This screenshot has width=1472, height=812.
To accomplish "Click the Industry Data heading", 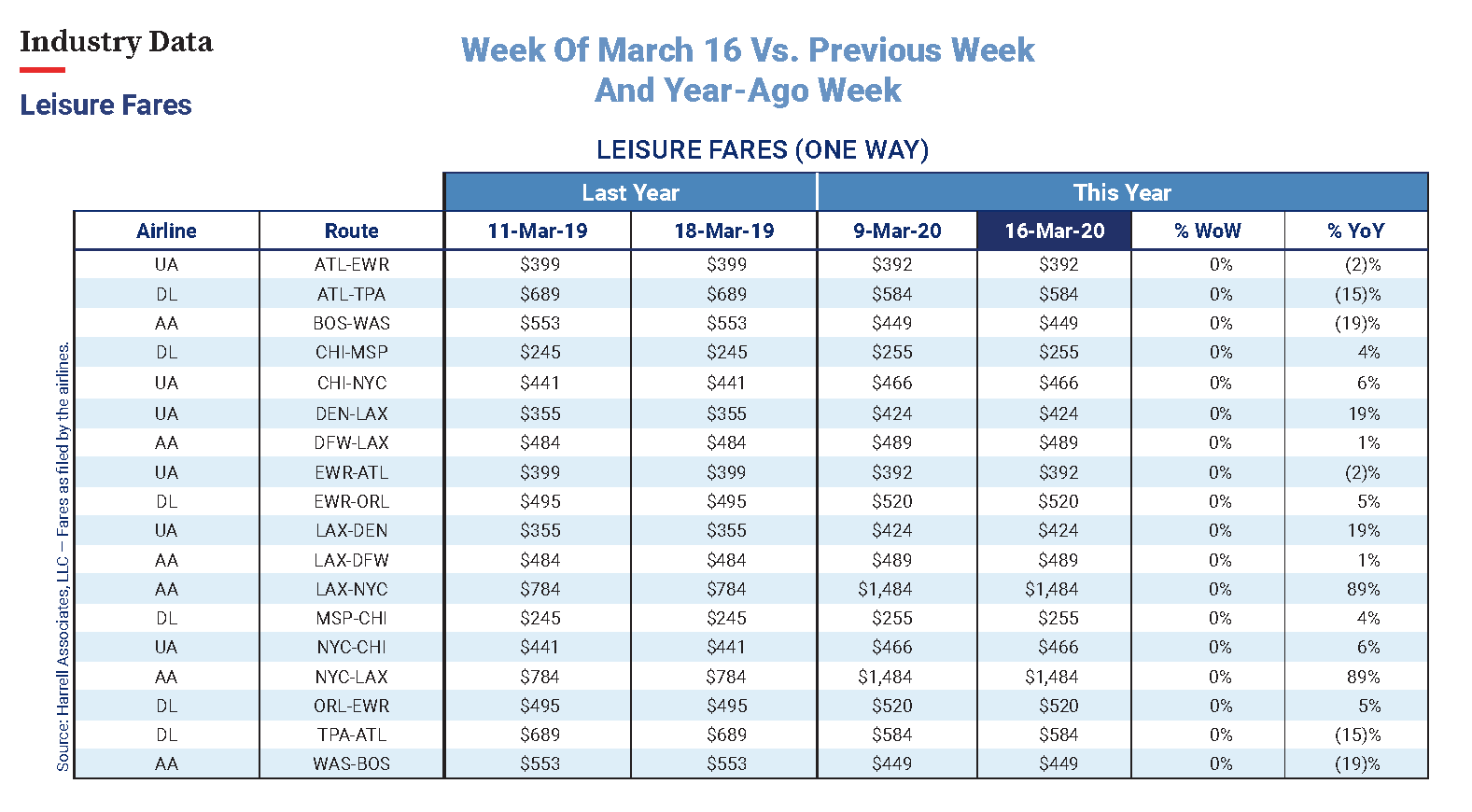I will [116, 42].
